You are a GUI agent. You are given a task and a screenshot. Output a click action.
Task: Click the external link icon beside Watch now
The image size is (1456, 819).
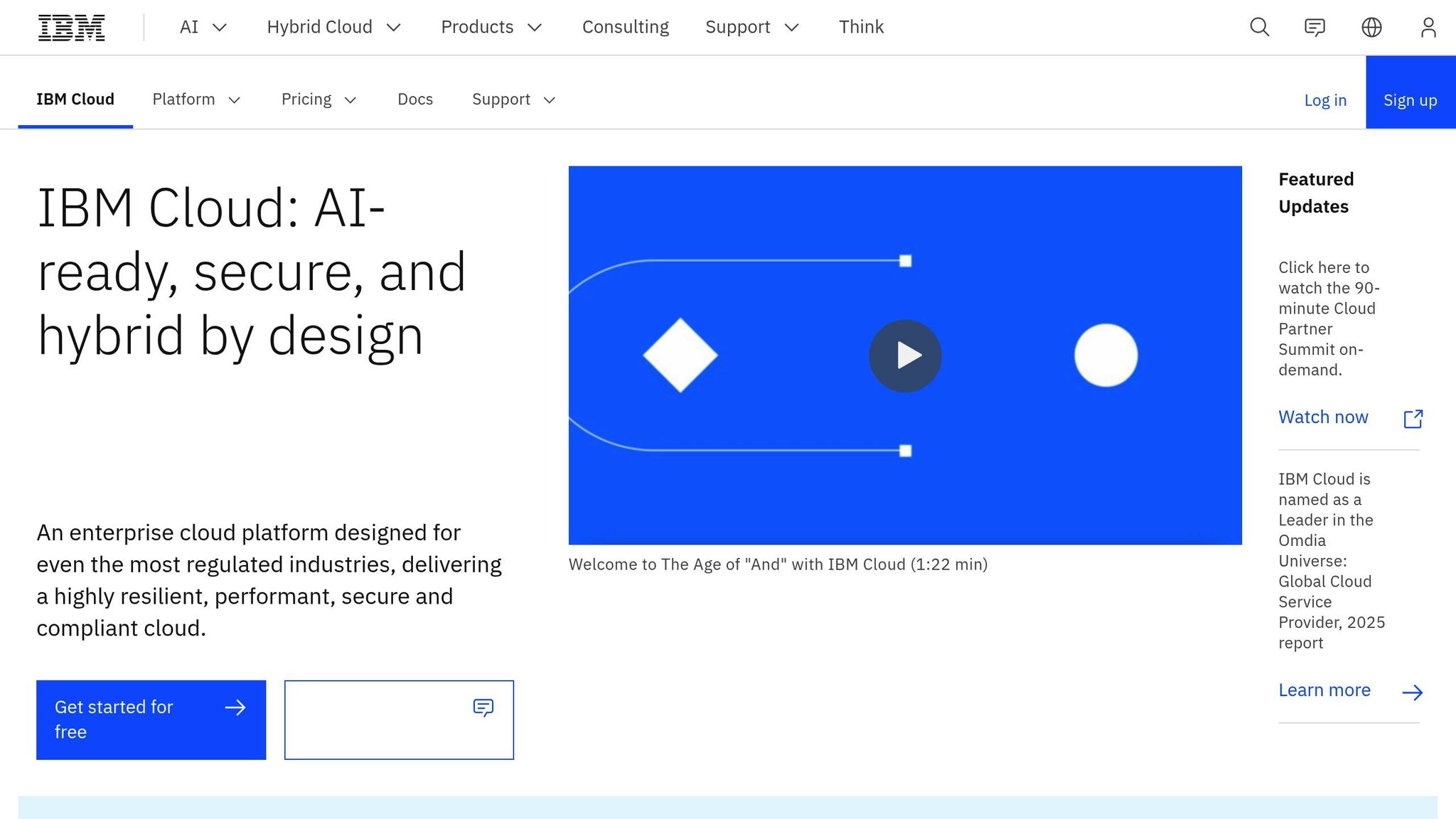tap(1413, 419)
